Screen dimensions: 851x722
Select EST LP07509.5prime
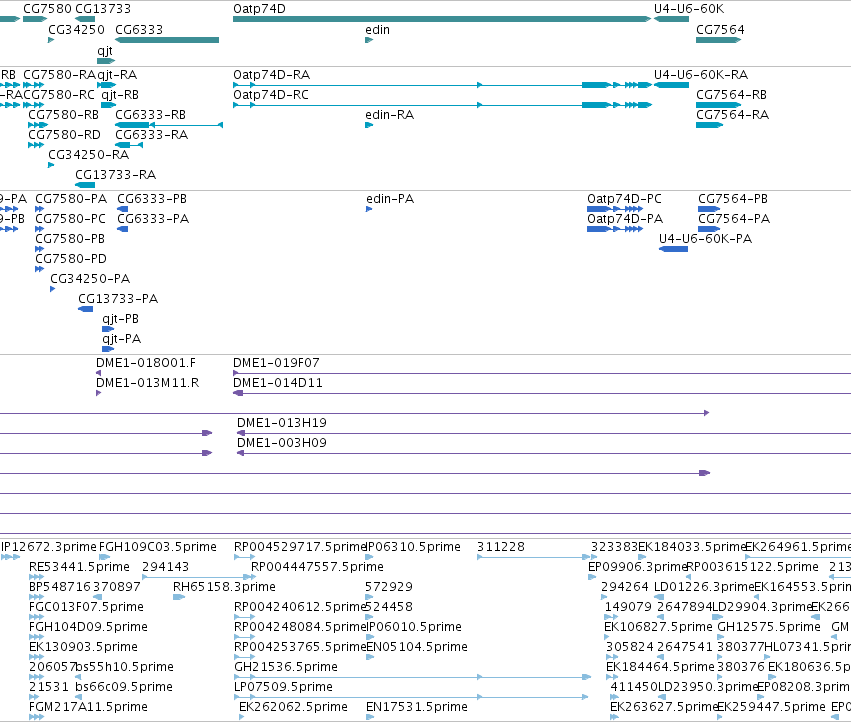tap(411, 697)
